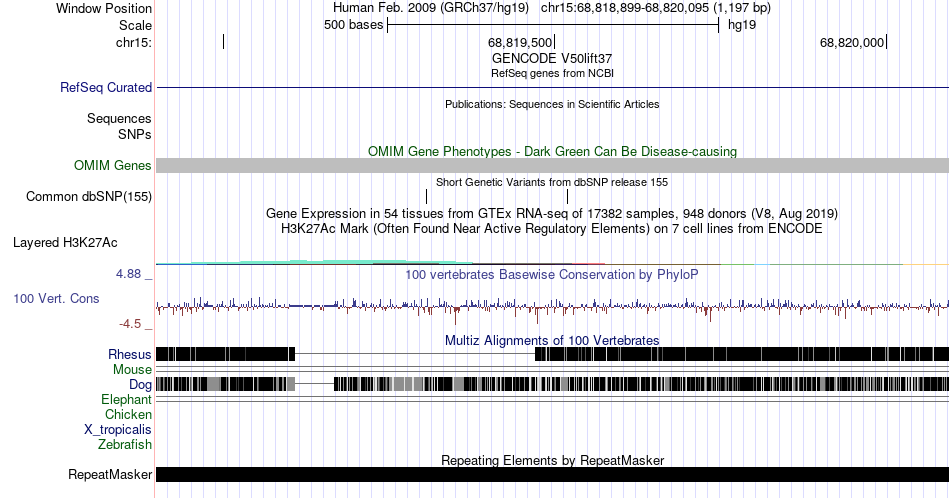Image resolution: width=950 pixels, height=498 pixels.
Task: Click 'Multiz Alignments of 100 Vertebrates' title
Action: 552,340
